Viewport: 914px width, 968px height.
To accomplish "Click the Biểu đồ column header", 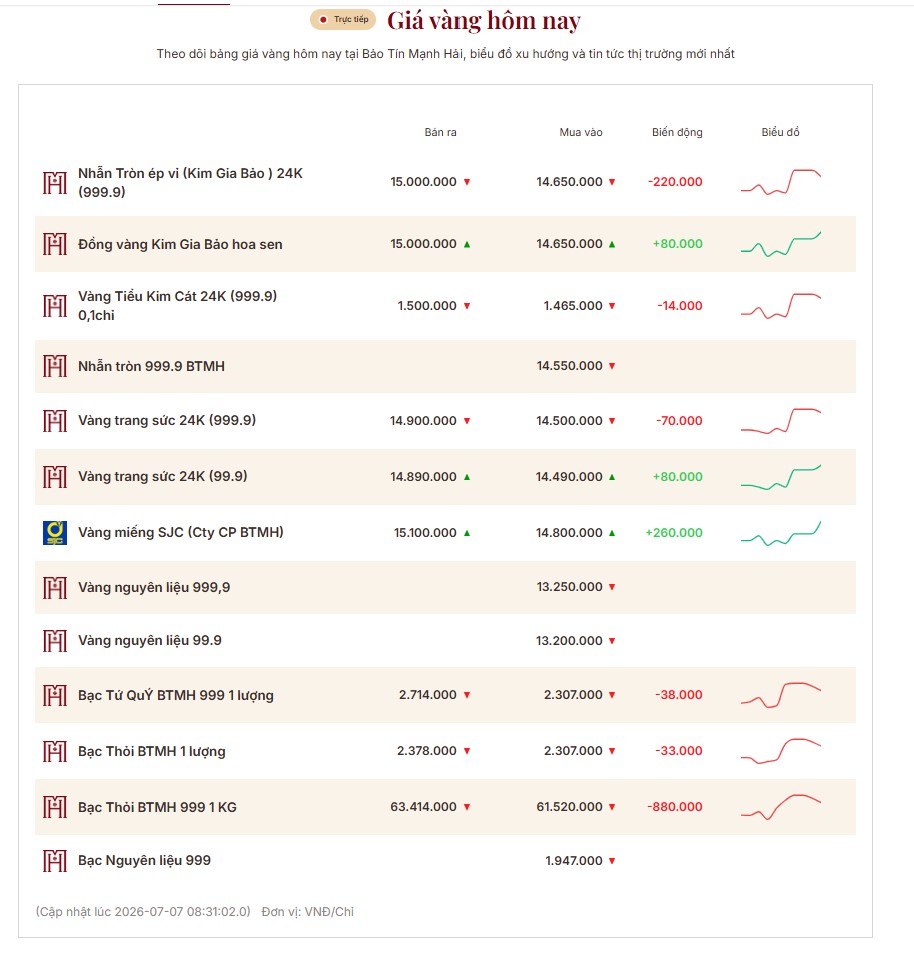I will 781,132.
